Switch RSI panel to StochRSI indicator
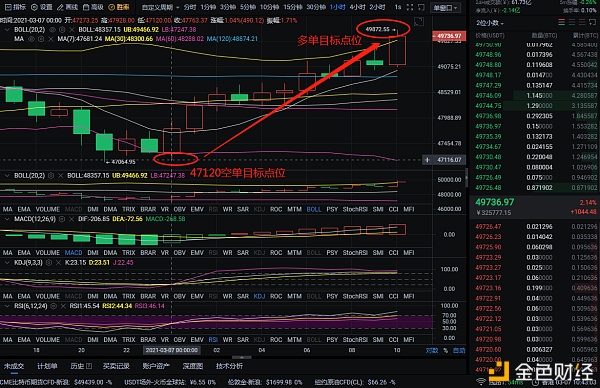This screenshot has height=388, width=600. 355,339
